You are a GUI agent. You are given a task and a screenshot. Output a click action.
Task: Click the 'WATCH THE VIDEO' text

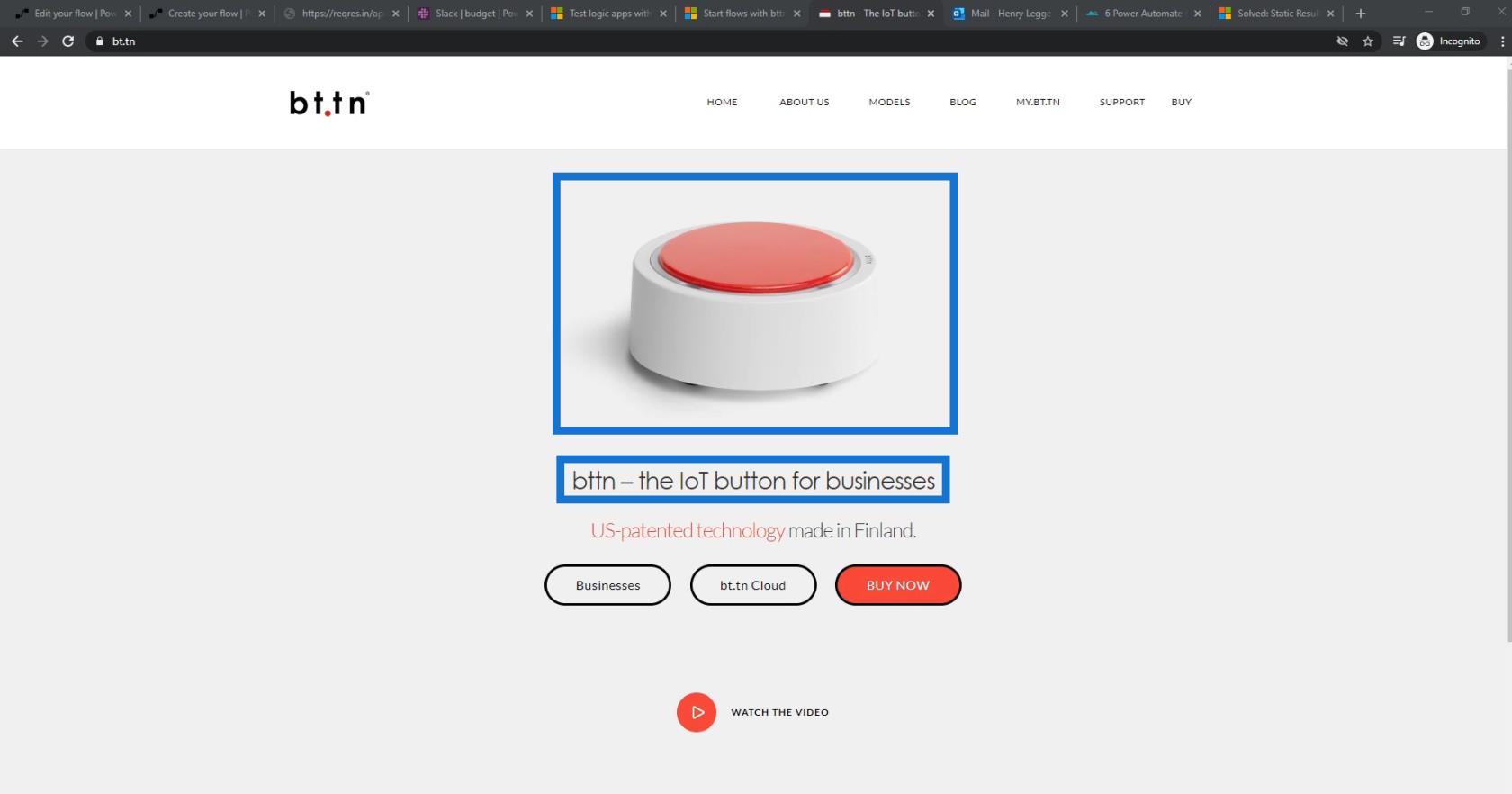779,712
